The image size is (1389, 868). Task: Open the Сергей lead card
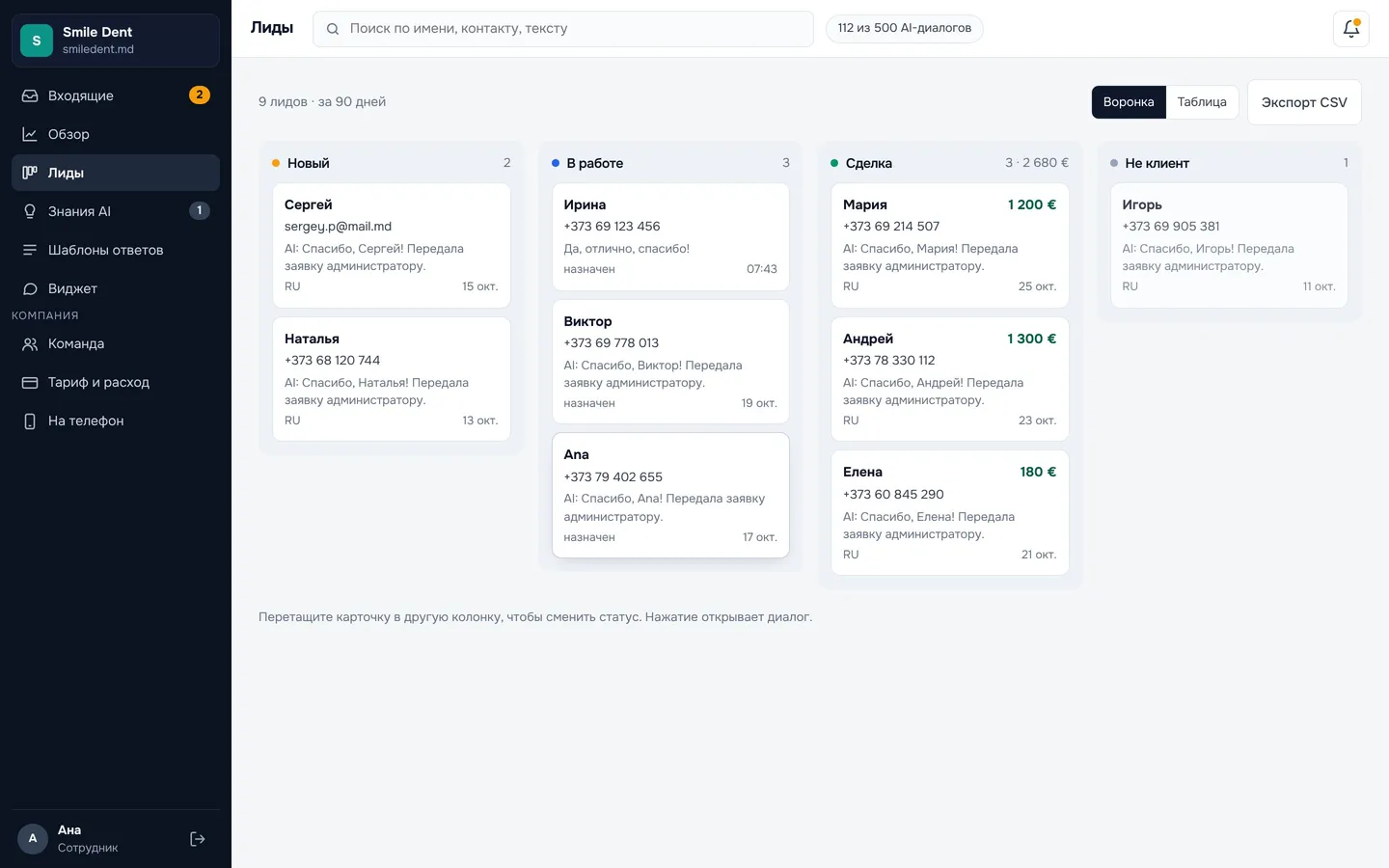pos(392,245)
